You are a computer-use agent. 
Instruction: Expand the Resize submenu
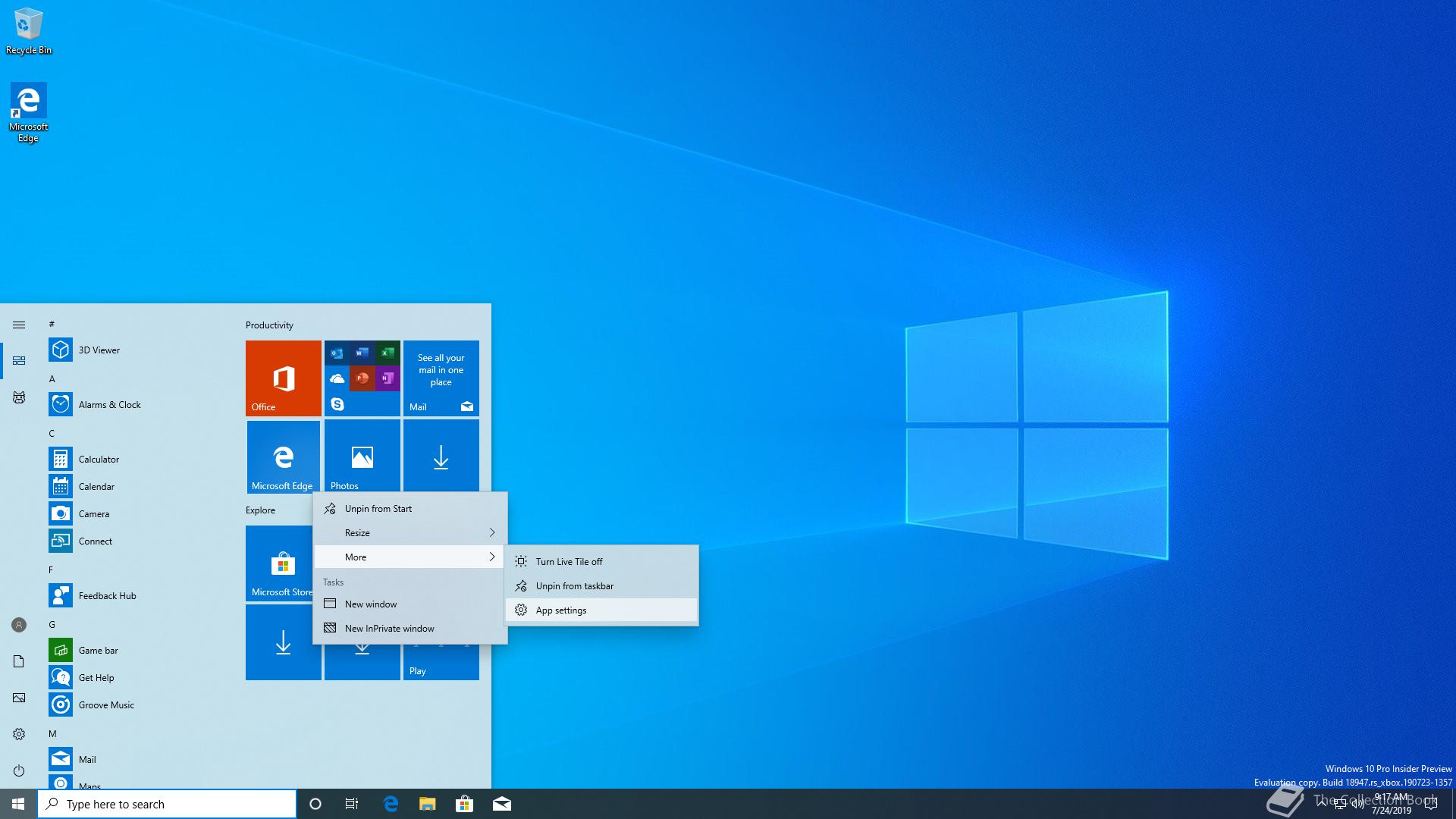click(x=410, y=533)
